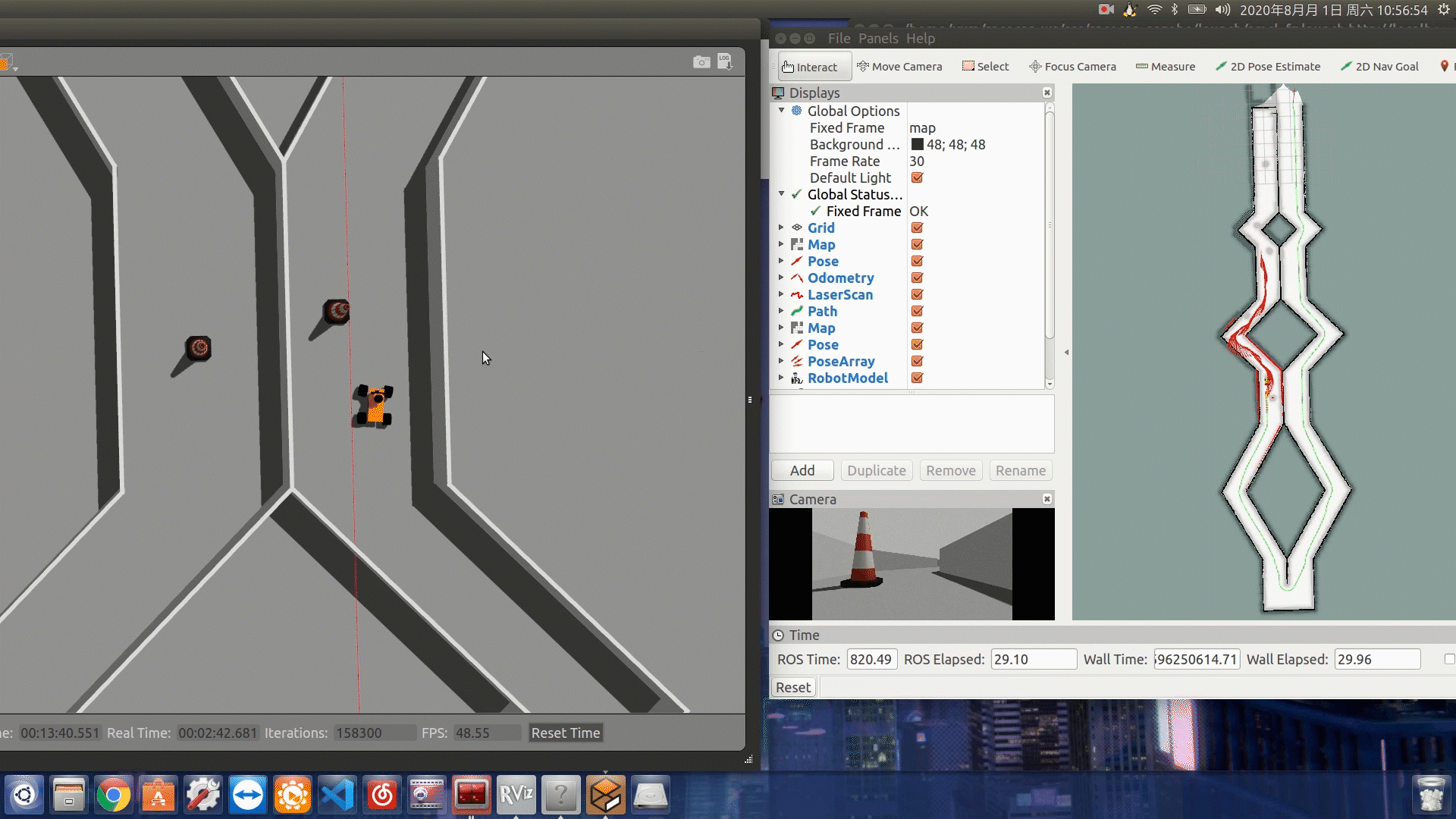
Task: Select the Focus Camera tool
Action: [1072, 67]
